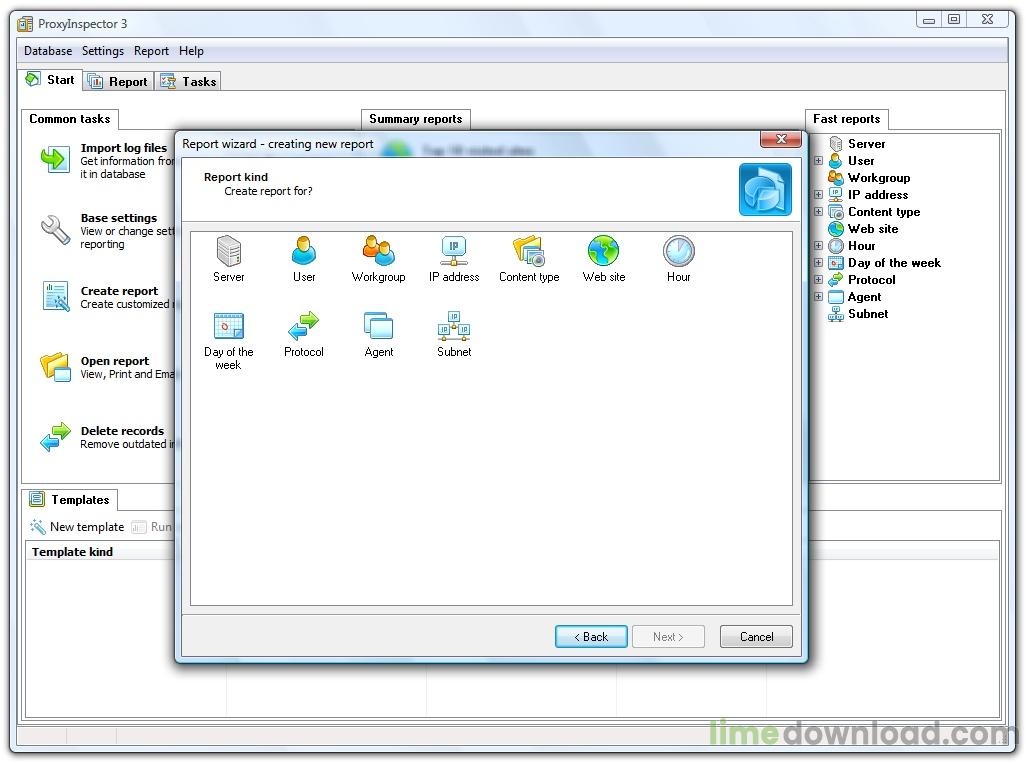Choose the Hour clock icon in wizard

679,251
